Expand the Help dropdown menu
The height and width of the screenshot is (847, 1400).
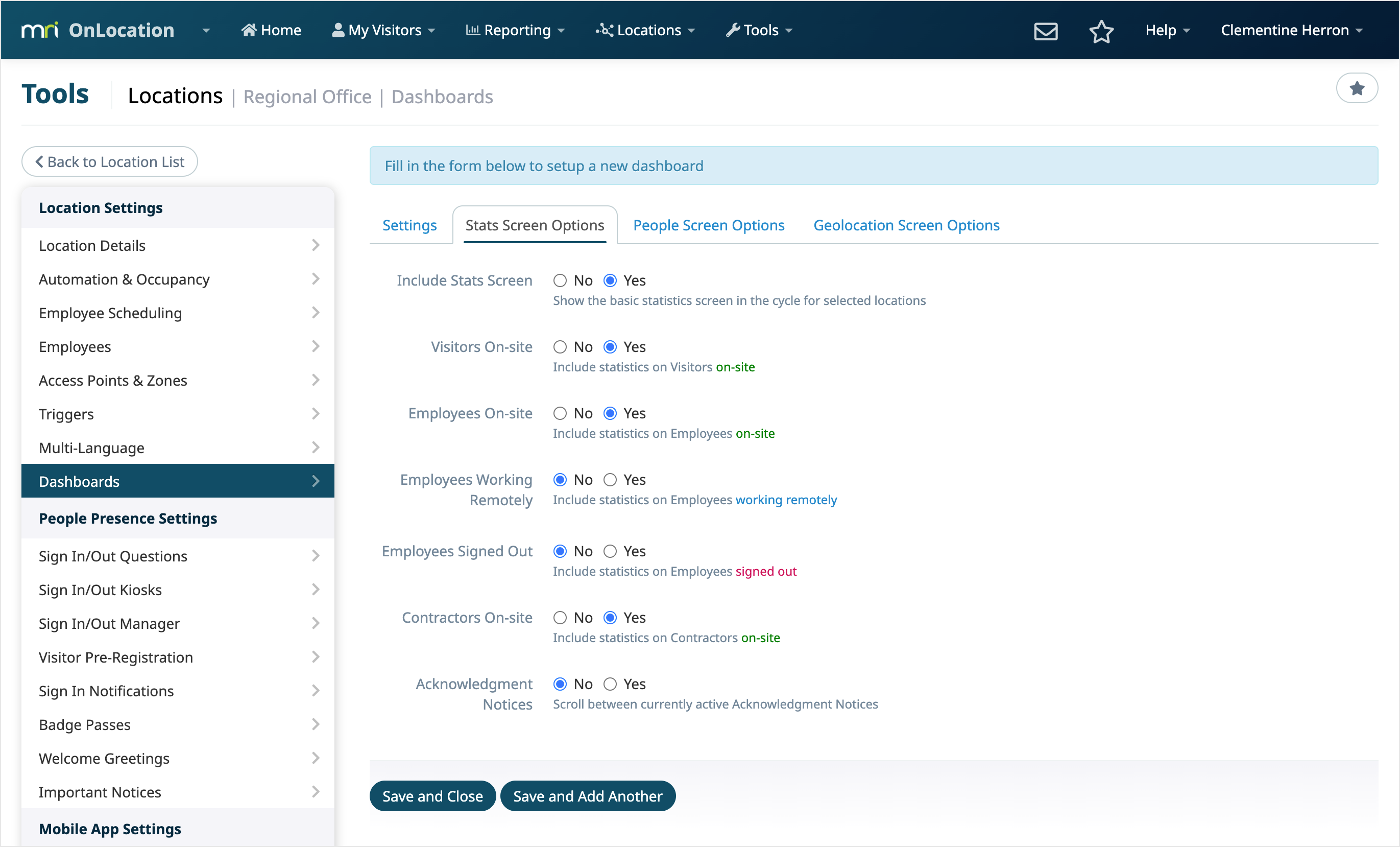click(1167, 30)
